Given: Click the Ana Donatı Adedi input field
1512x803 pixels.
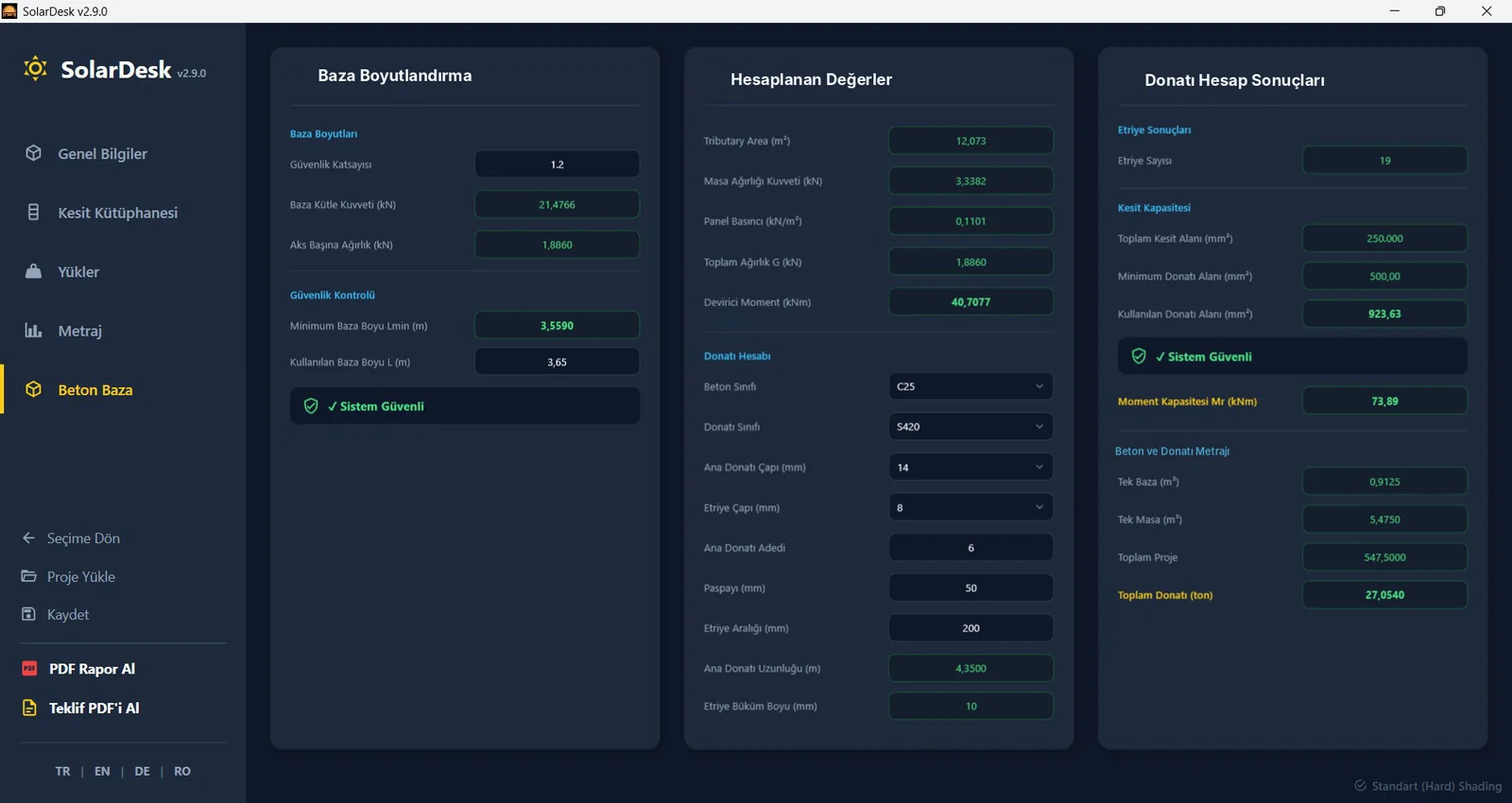Looking at the screenshot, I should (971, 548).
